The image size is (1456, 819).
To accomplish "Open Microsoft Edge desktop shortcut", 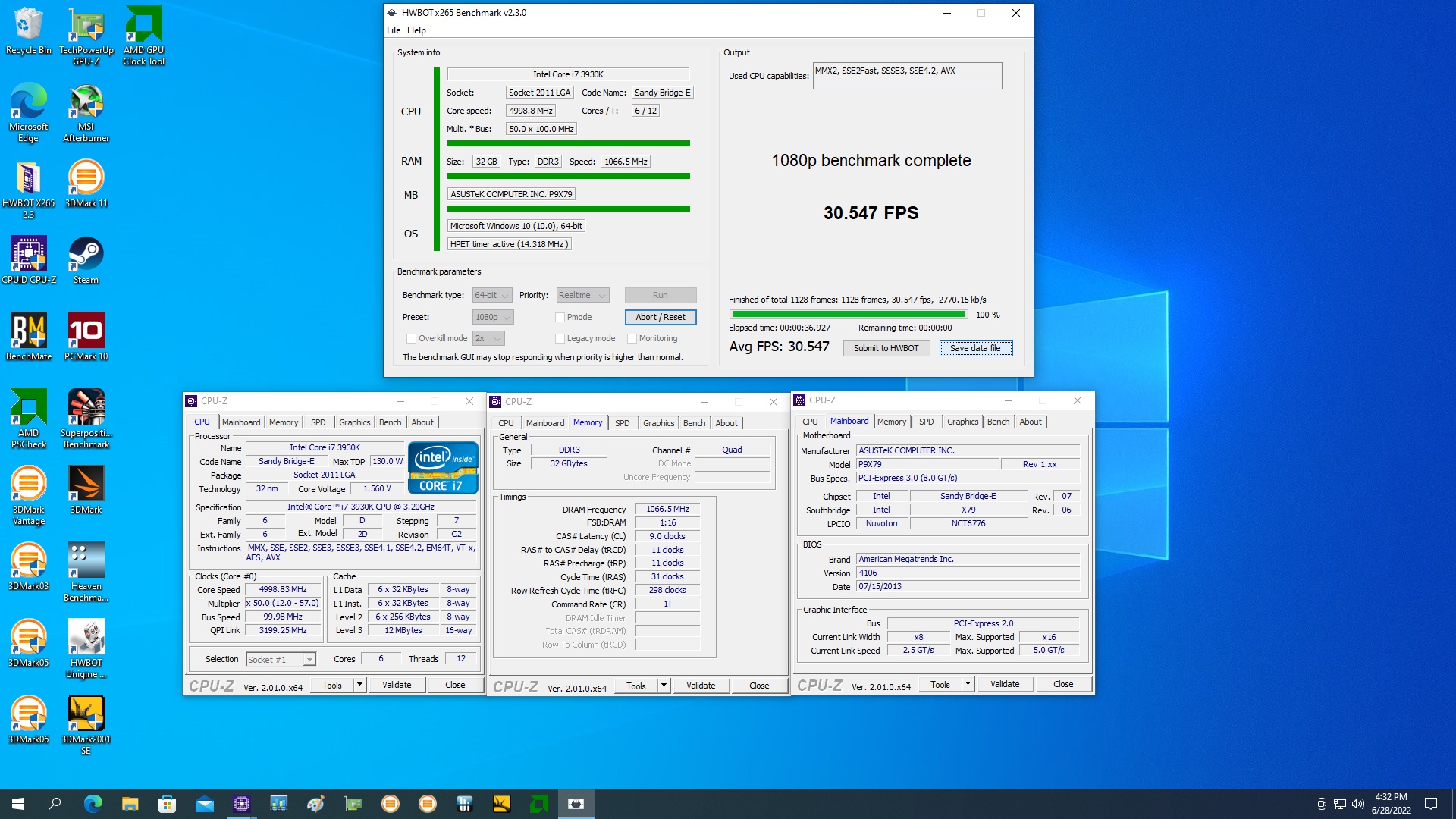I will pyautogui.click(x=29, y=112).
